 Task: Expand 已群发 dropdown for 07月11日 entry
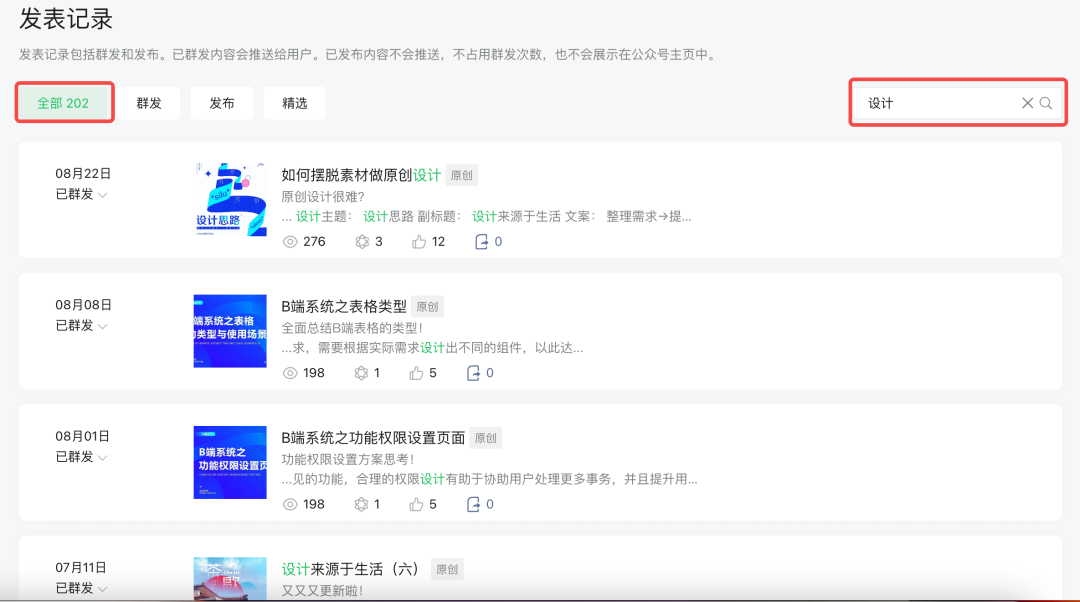[x=102, y=588]
